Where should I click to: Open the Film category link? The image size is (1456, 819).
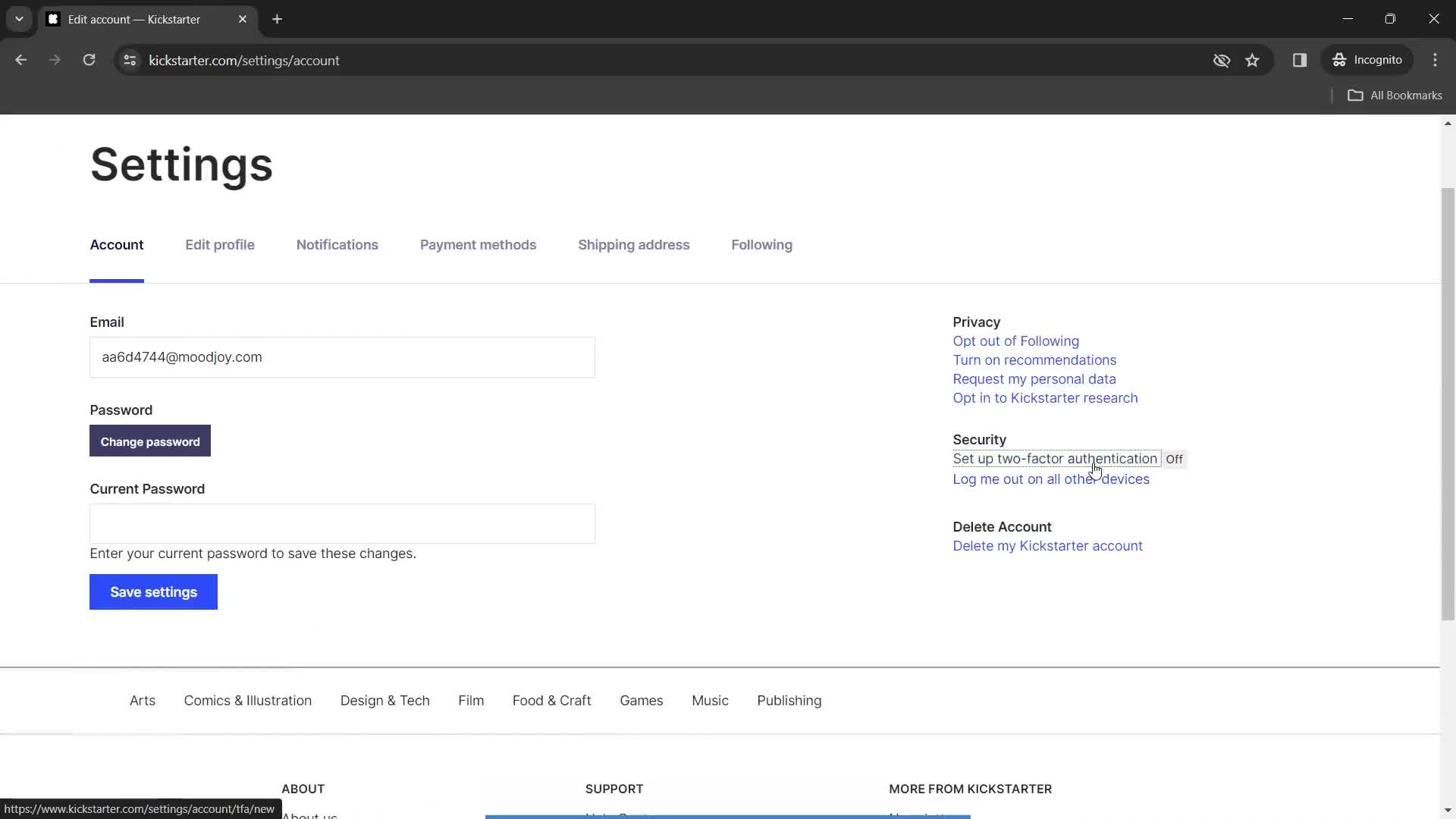tap(471, 701)
